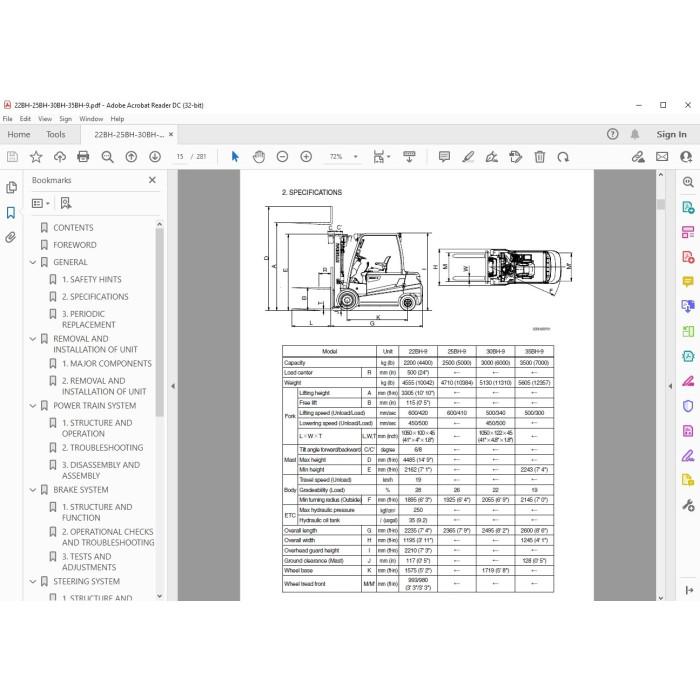Click the Sign In button
The height and width of the screenshot is (700, 700).
(671, 134)
